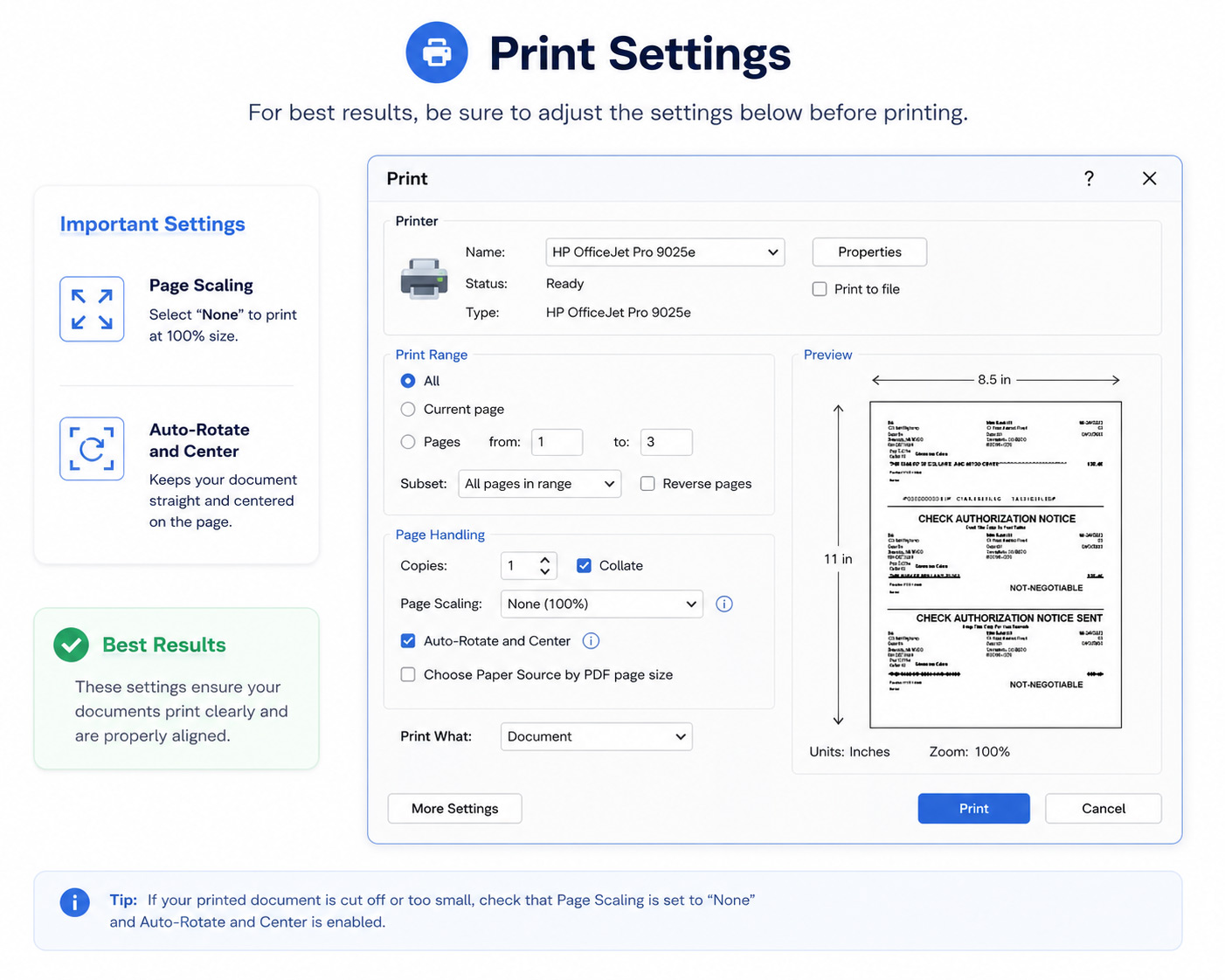Enable the Print to file checkbox

(x=820, y=289)
